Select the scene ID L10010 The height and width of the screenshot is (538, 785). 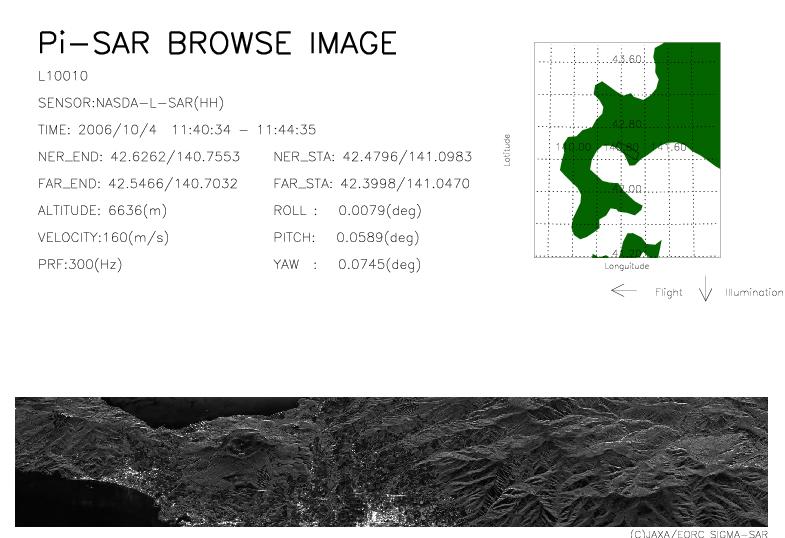coord(63,76)
